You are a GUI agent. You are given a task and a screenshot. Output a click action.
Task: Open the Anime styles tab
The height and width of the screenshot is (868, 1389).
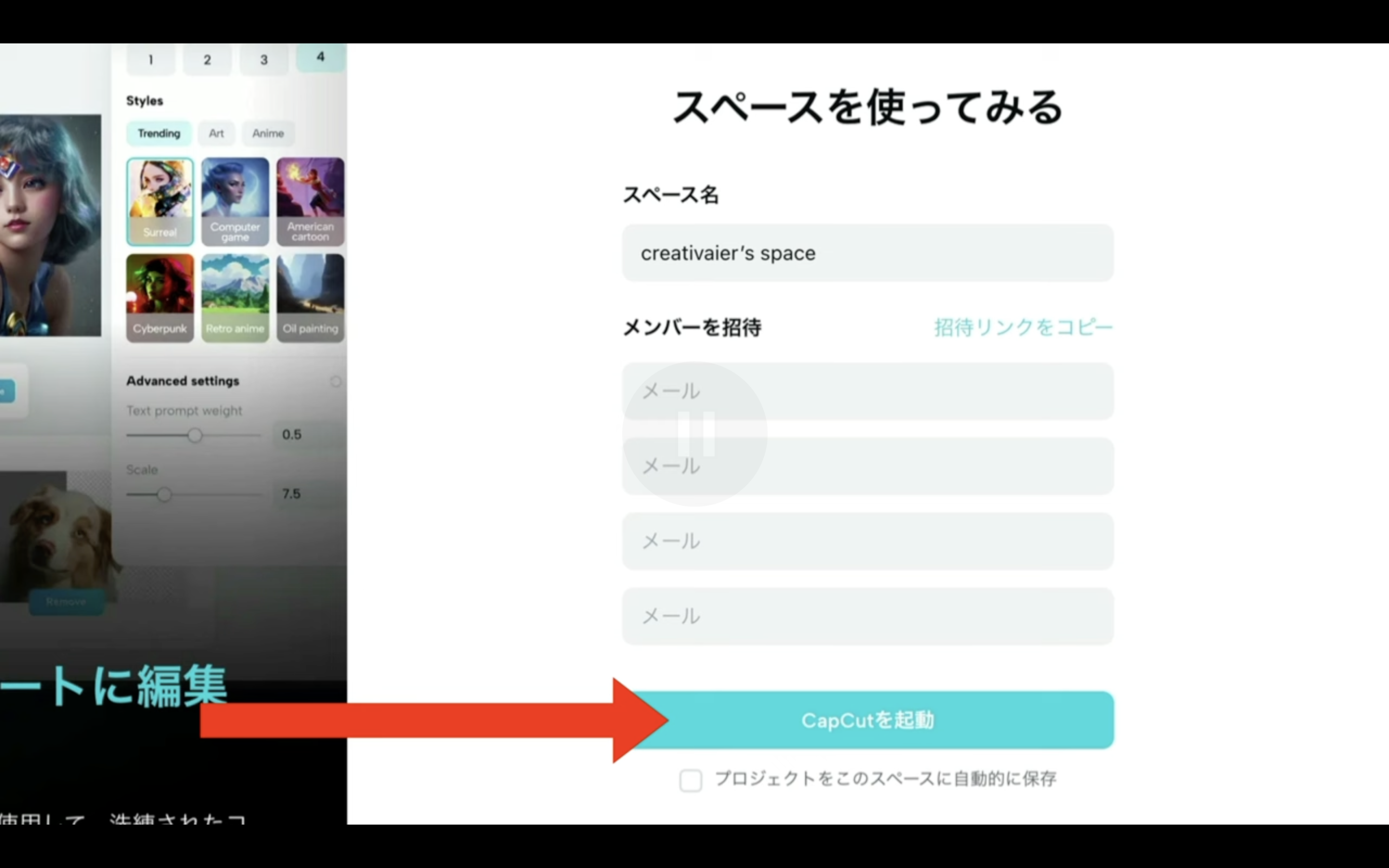[268, 133]
